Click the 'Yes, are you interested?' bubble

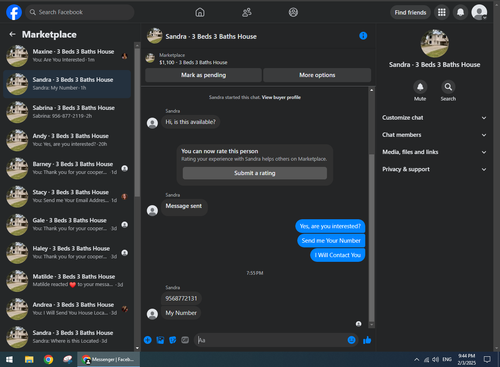click(330, 226)
